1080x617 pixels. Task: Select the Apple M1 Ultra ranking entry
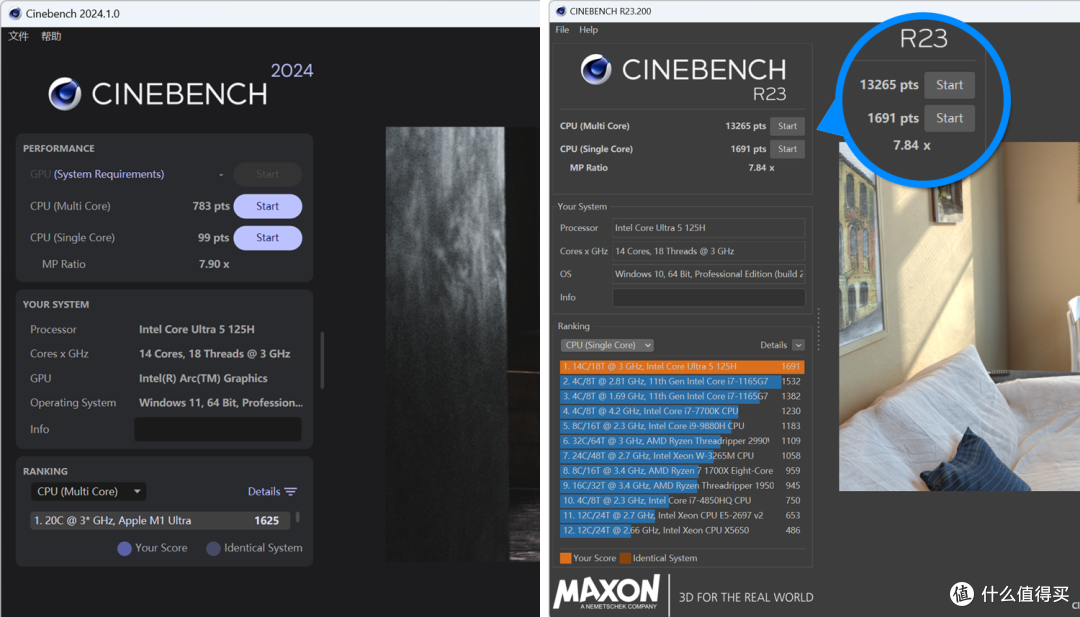[160, 521]
